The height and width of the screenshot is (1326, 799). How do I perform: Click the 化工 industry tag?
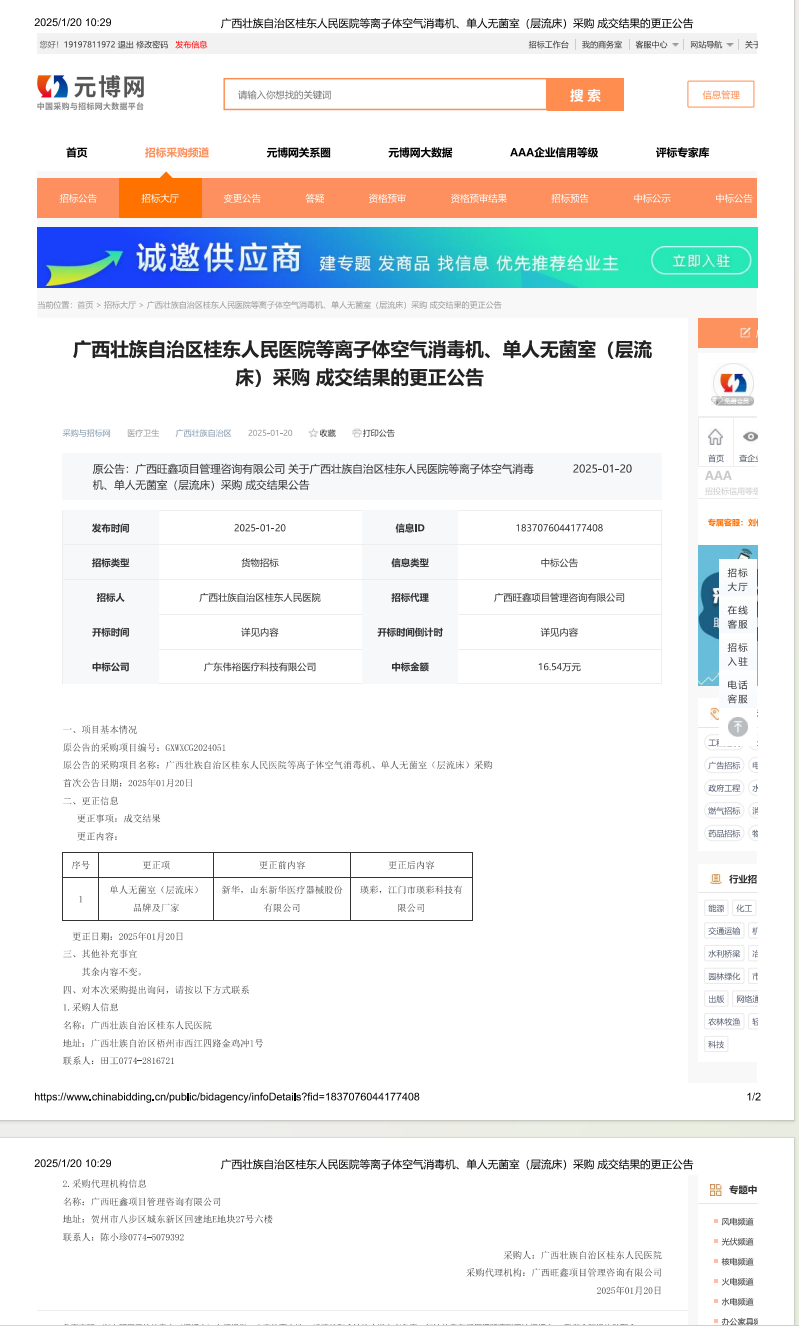744,908
